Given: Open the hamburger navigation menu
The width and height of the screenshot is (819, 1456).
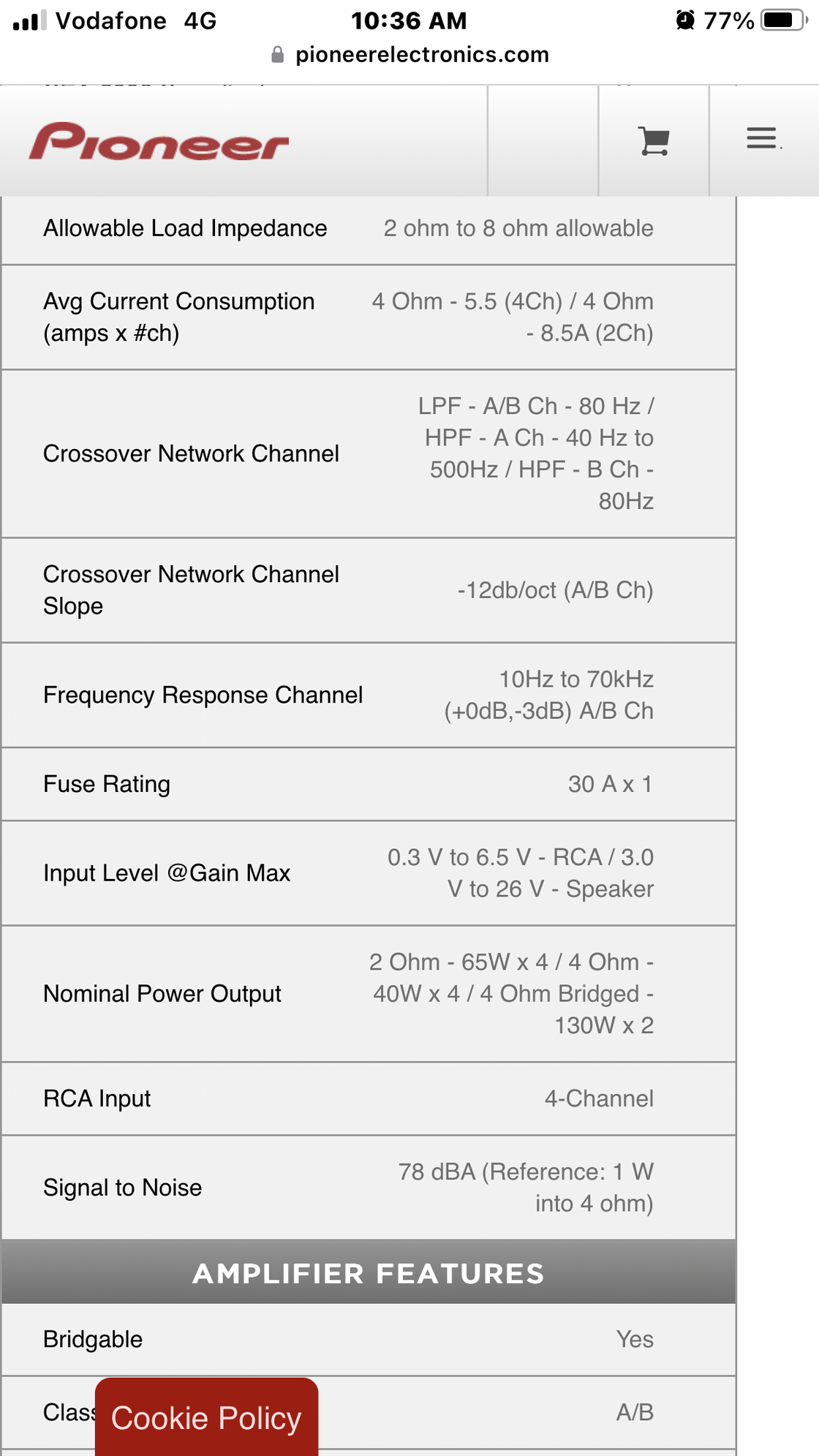Looking at the screenshot, I should point(762,138).
